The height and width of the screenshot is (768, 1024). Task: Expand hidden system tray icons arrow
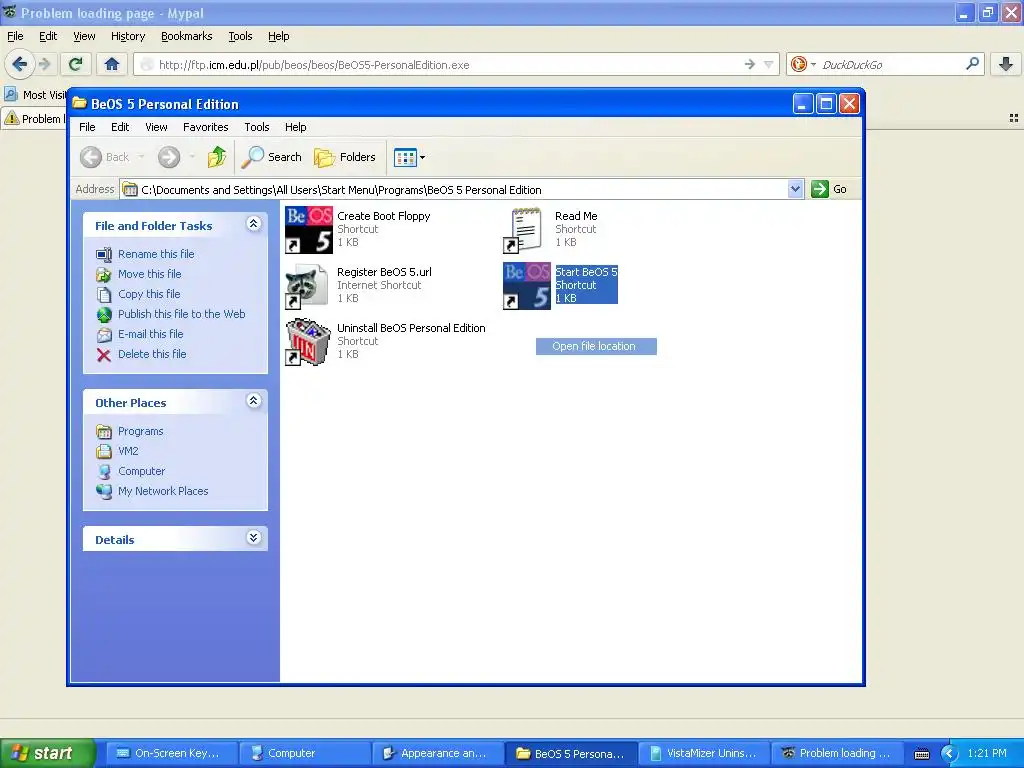click(949, 754)
